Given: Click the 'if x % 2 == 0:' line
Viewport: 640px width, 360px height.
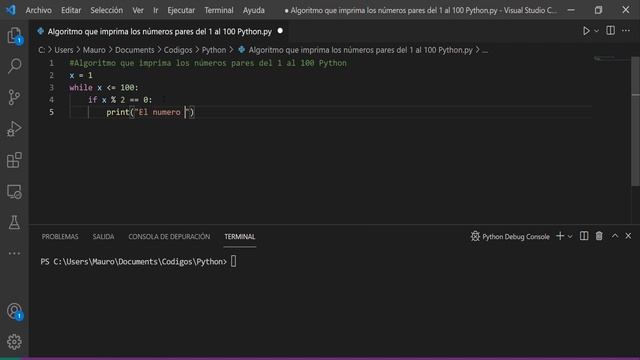Looking at the screenshot, I should [120, 100].
